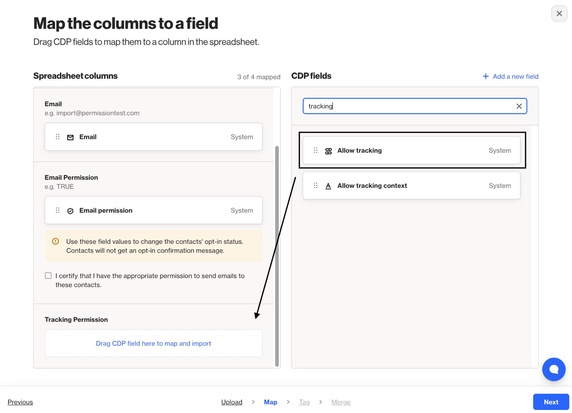Click the spreadsheet columns vertical scrollbar

coord(277,256)
